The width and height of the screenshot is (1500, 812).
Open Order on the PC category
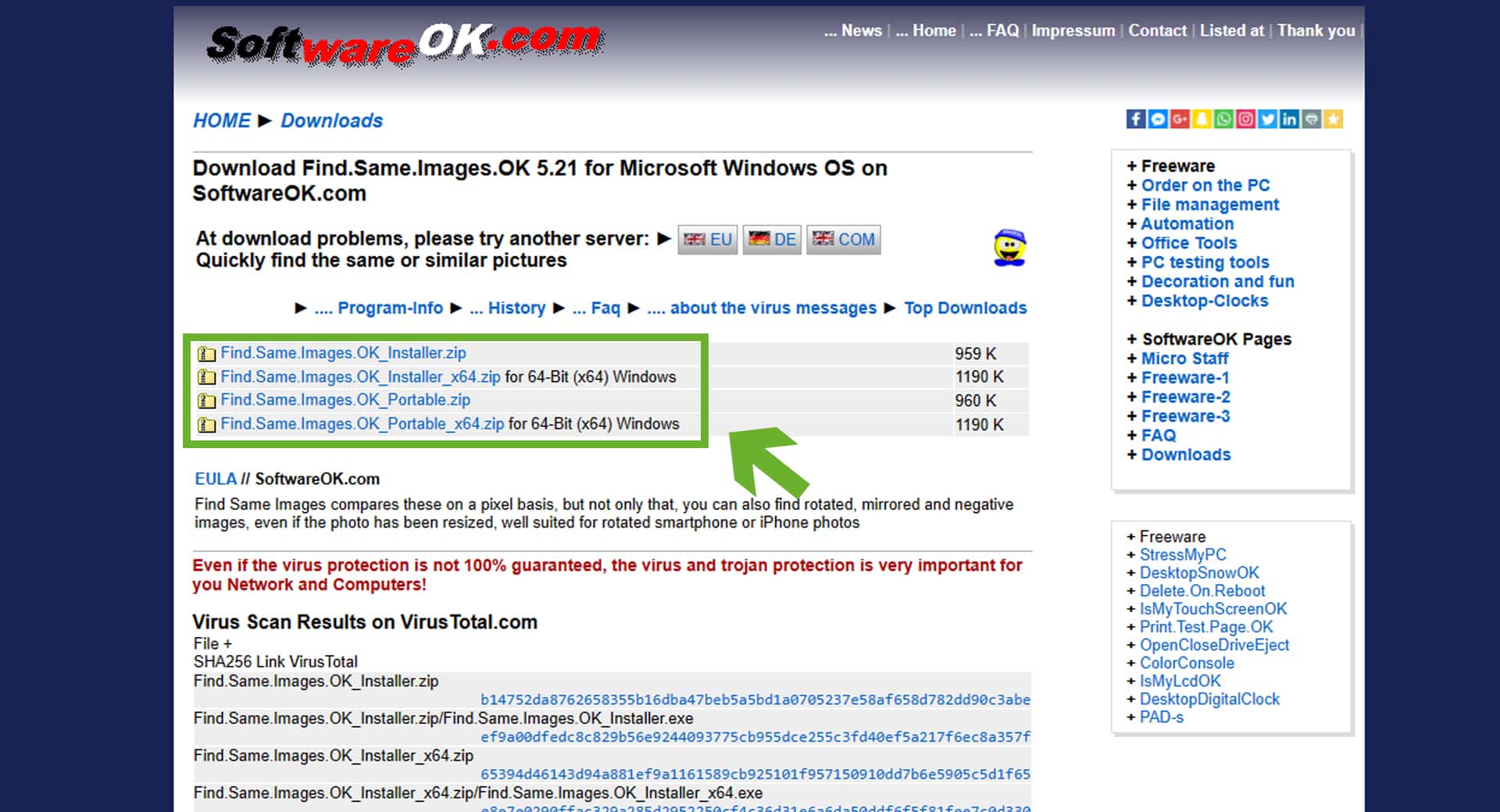[1205, 185]
